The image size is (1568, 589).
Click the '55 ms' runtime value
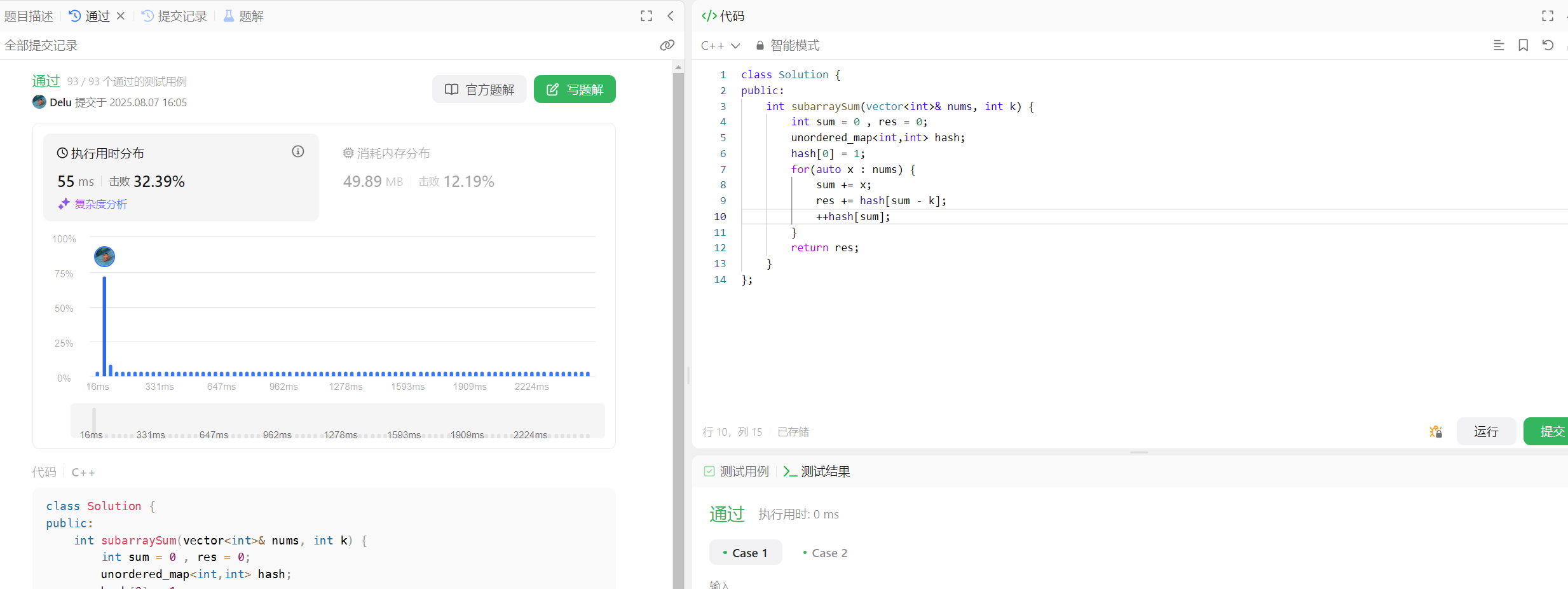76,181
